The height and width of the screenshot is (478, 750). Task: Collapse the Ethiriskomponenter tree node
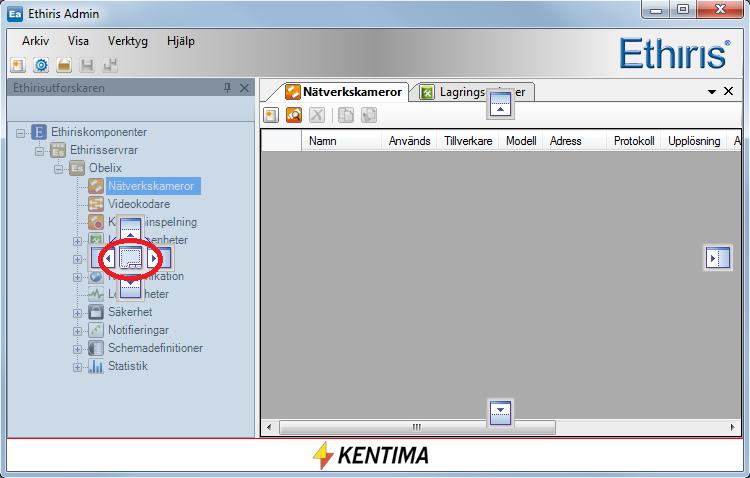tap(21, 133)
